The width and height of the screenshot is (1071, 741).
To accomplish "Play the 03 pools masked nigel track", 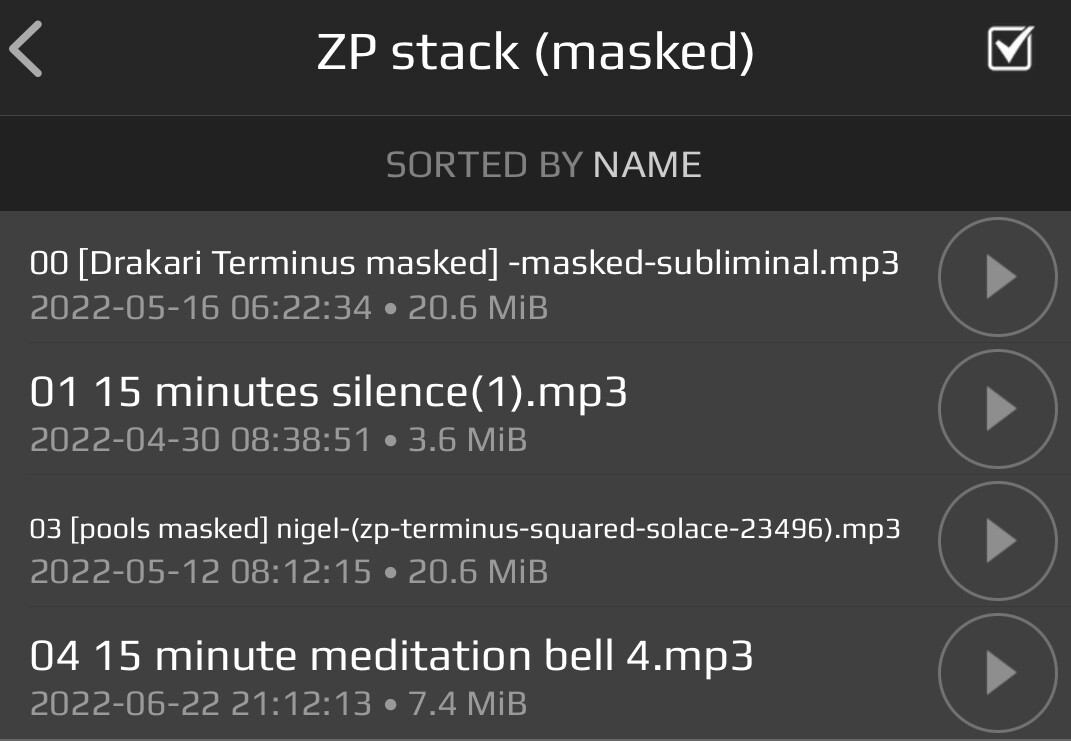I will [x=998, y=541].
